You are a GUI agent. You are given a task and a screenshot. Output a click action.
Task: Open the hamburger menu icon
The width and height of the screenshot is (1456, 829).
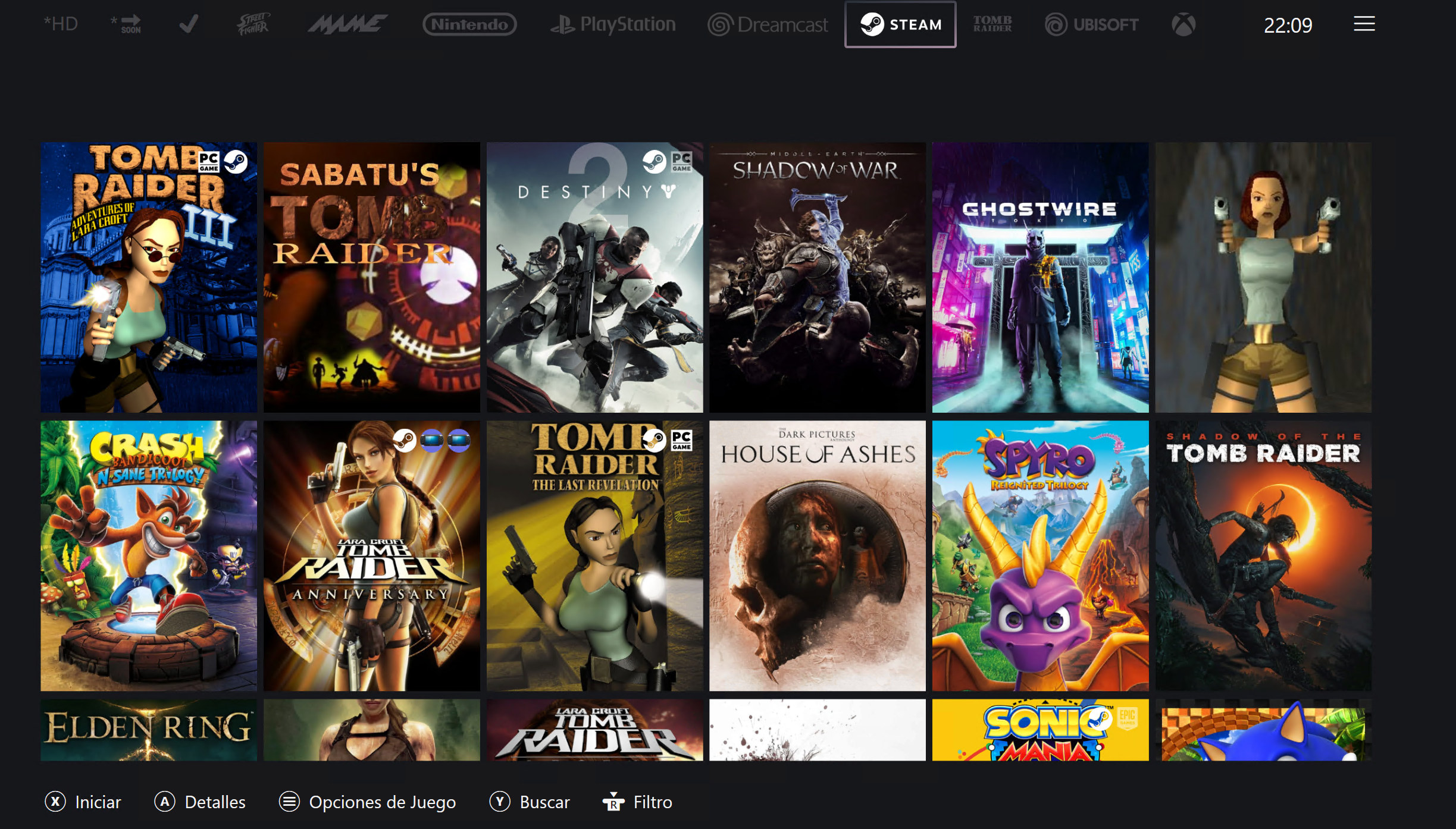pyautogui.click(x=1364, y=24)
